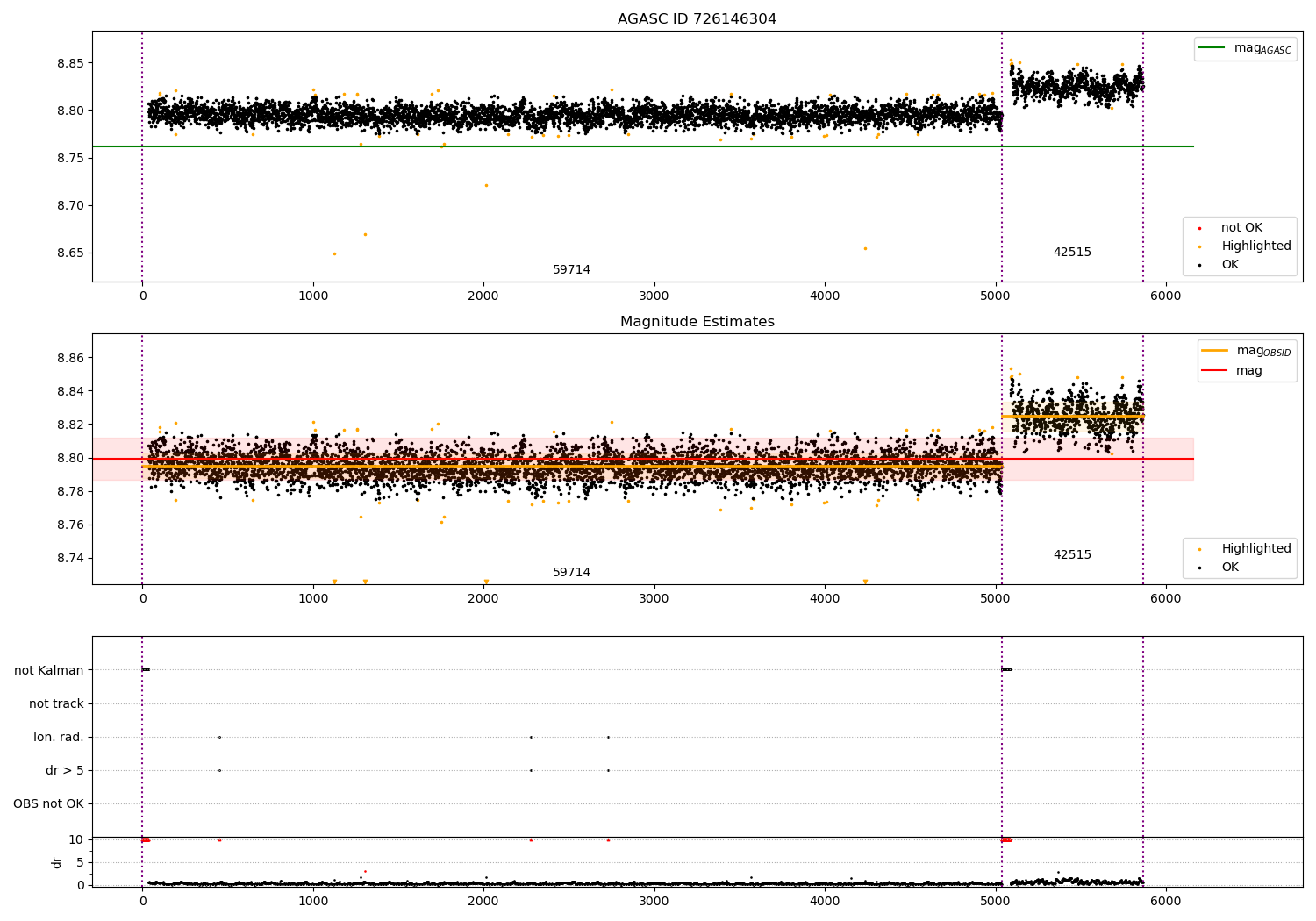
Task: Click 'OK' entry in the middle plot legend
Action: tap(1230, 568)
